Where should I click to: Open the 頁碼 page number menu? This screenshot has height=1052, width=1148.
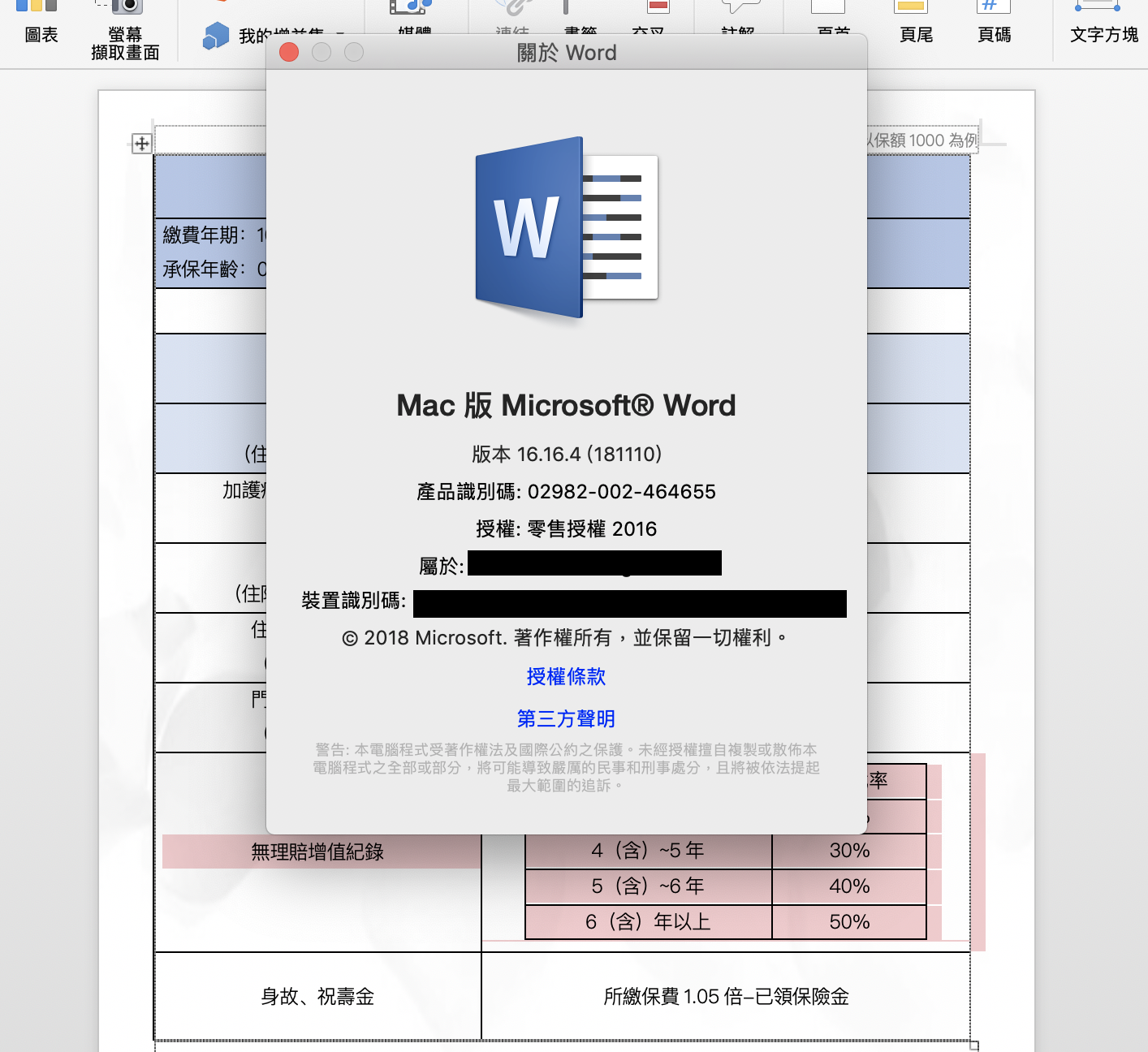pyautogui.click(x=994, y=24)
